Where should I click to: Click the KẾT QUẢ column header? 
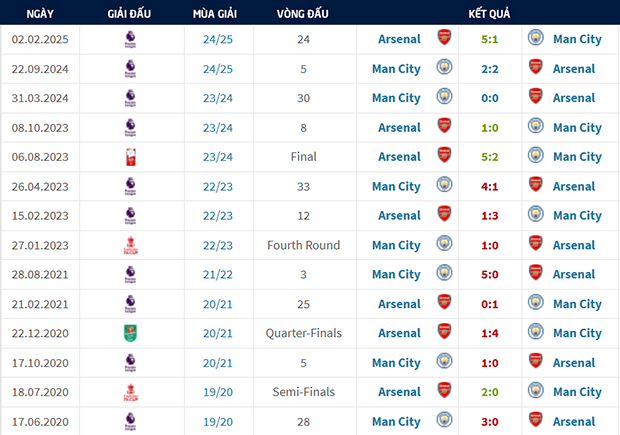pyautogui.click(x=489, y=14)
